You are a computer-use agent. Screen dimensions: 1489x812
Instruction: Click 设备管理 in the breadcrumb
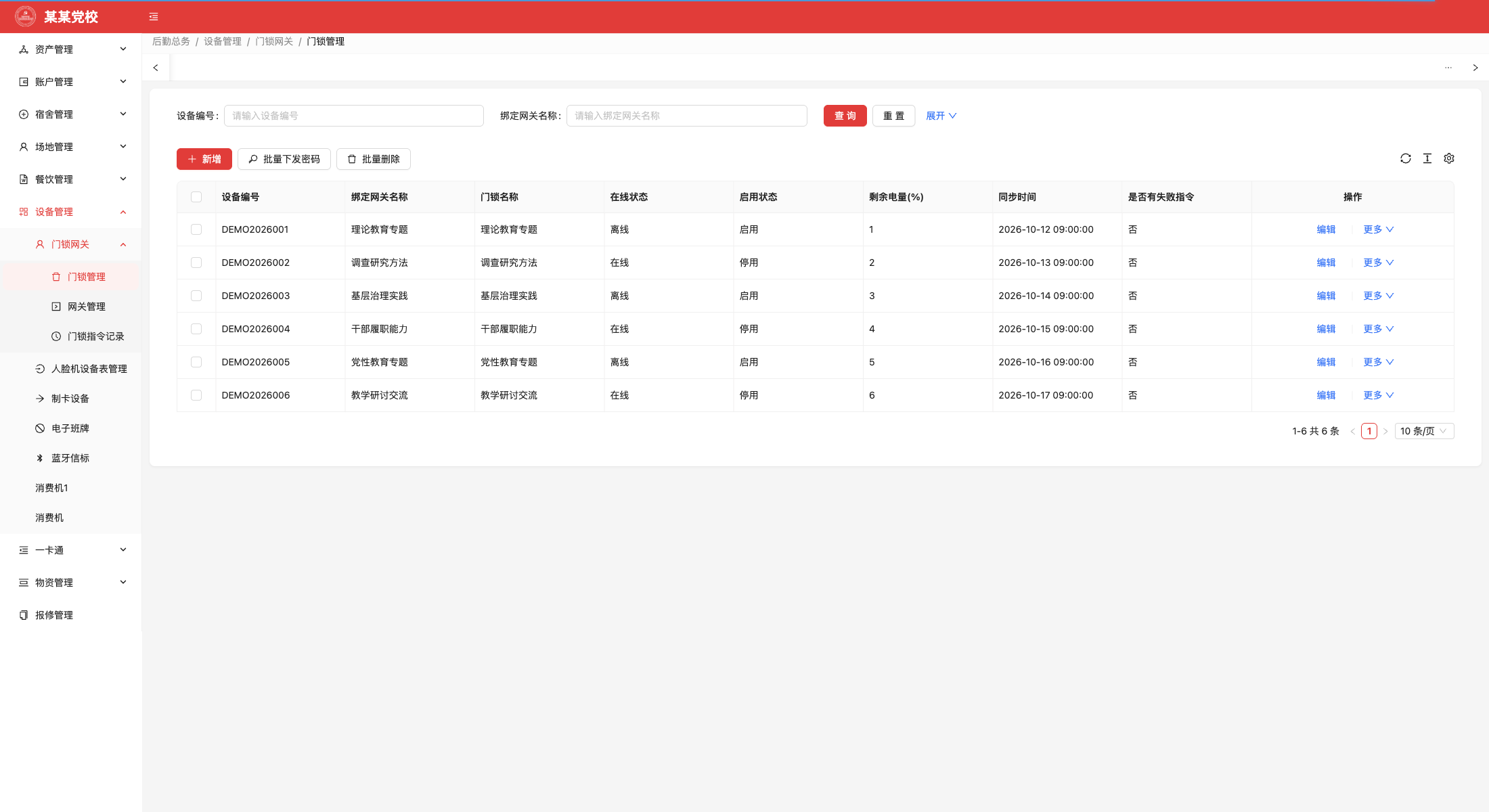223,41
